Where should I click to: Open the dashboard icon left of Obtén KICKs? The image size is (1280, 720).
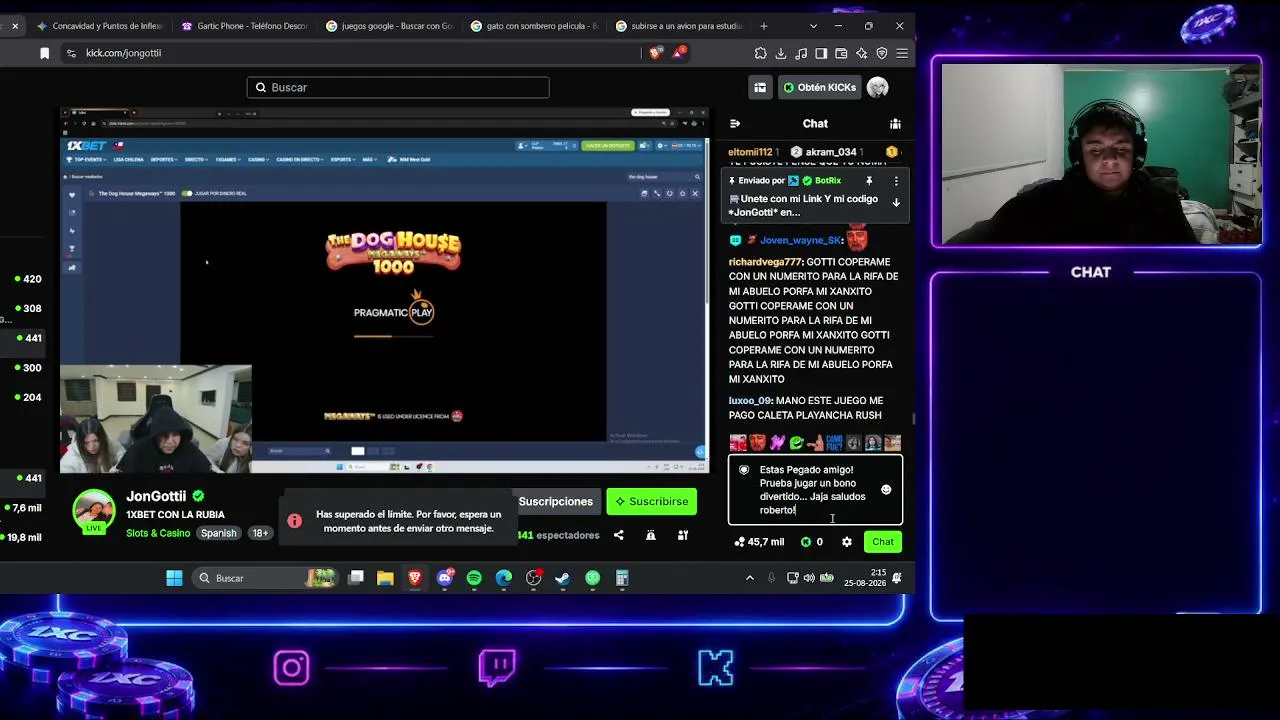coord(760,88)
